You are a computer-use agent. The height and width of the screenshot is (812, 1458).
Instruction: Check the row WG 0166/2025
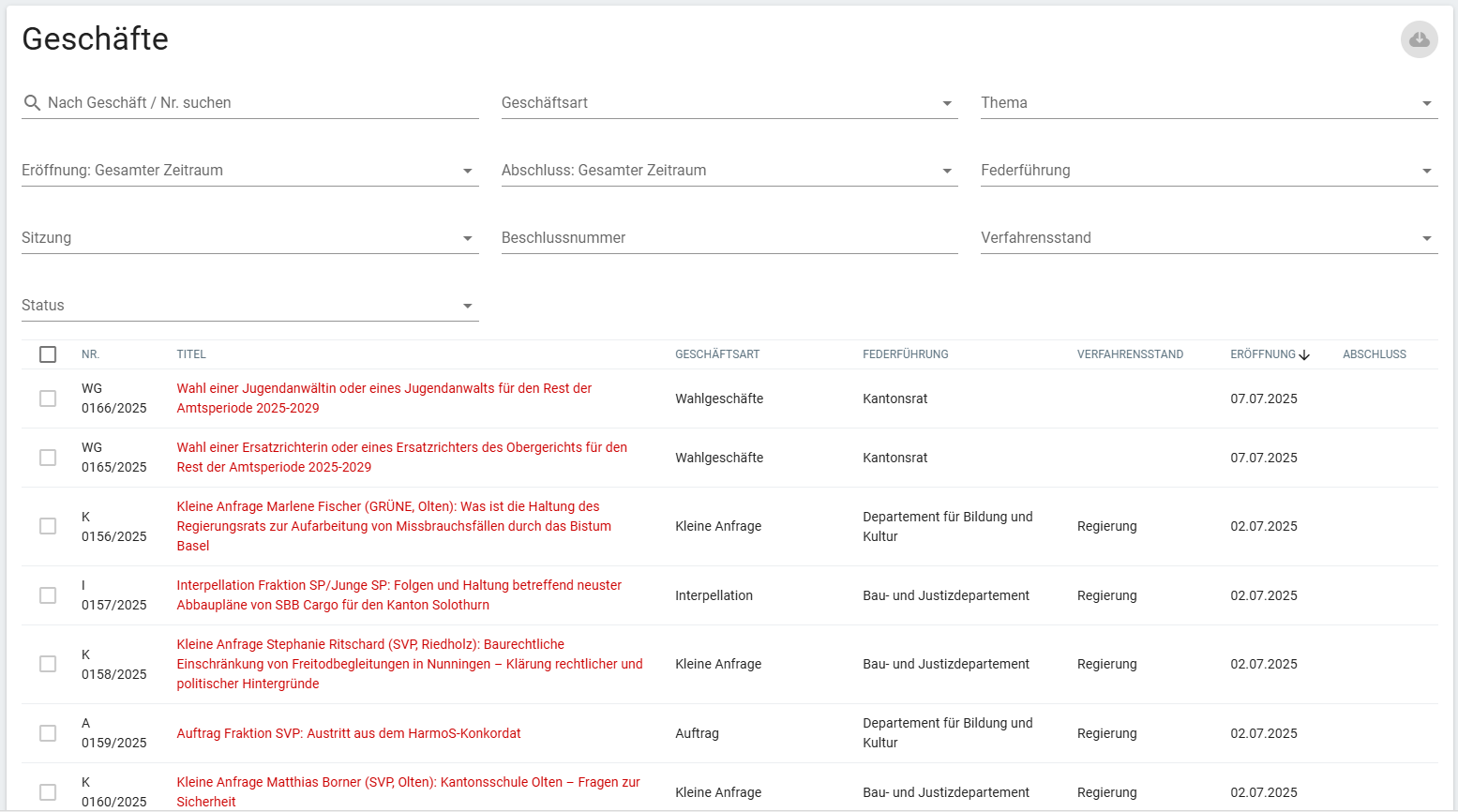[x=48, y=398]
